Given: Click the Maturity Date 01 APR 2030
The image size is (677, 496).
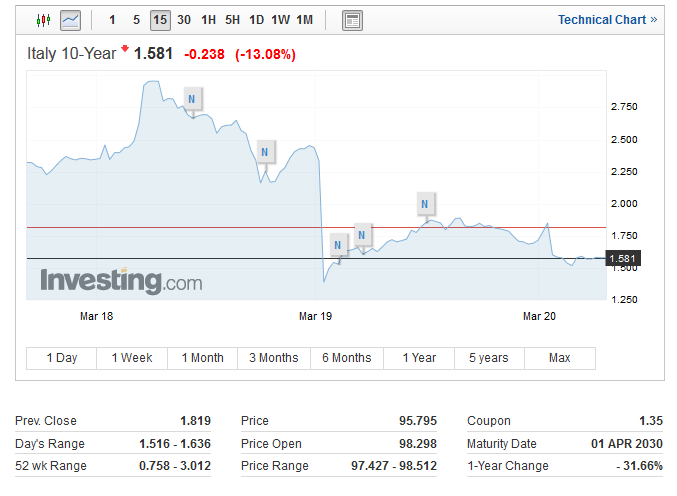Looking at the screenshot, I should click(627, 444).
